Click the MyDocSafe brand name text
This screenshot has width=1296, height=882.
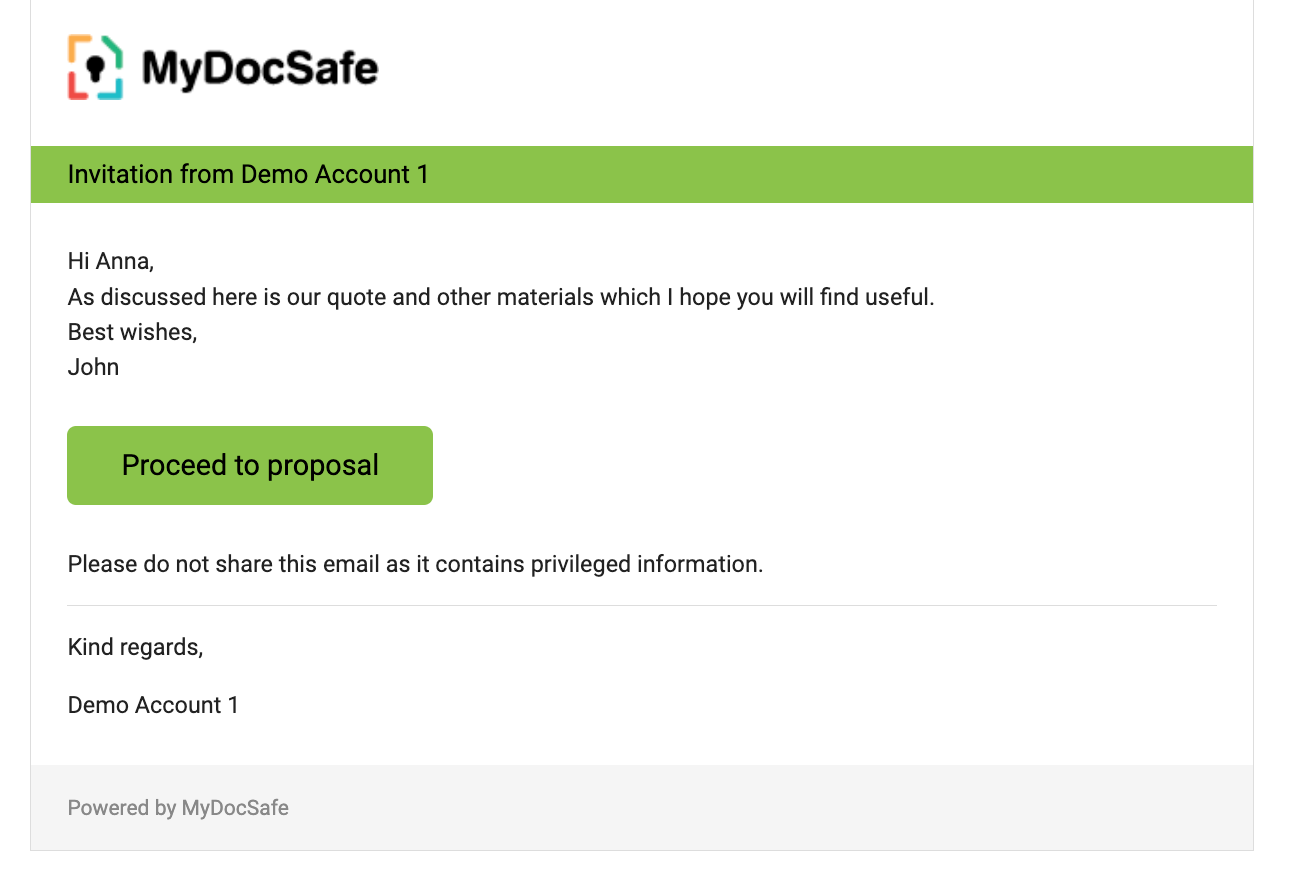pos(260,69)
